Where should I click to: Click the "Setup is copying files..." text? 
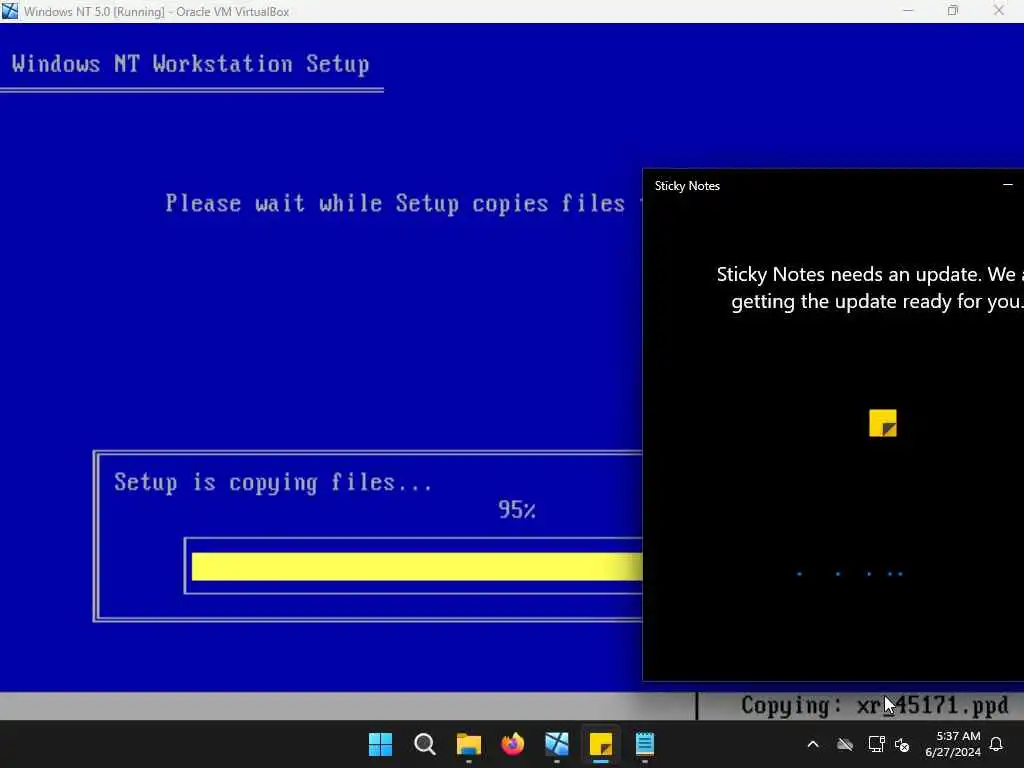click(273, 483)
